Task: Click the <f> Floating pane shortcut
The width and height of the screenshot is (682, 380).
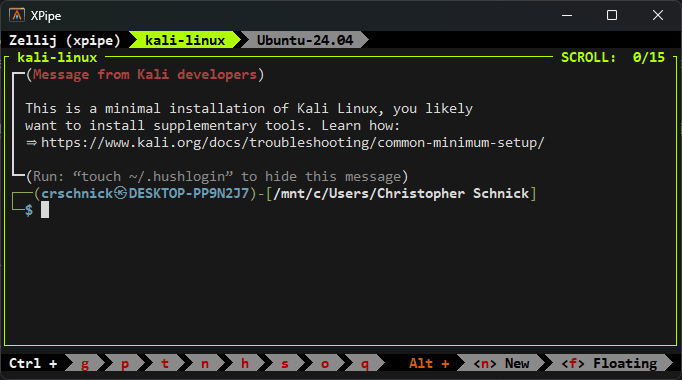Action: [609, 363]
